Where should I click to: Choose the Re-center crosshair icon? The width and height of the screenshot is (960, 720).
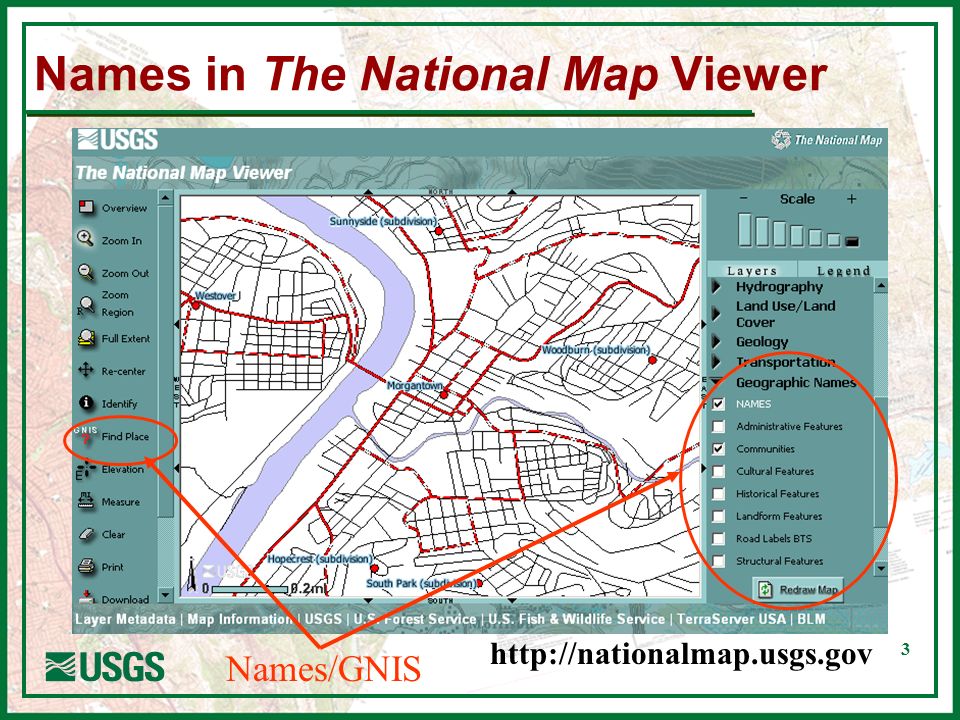point(86,370)
